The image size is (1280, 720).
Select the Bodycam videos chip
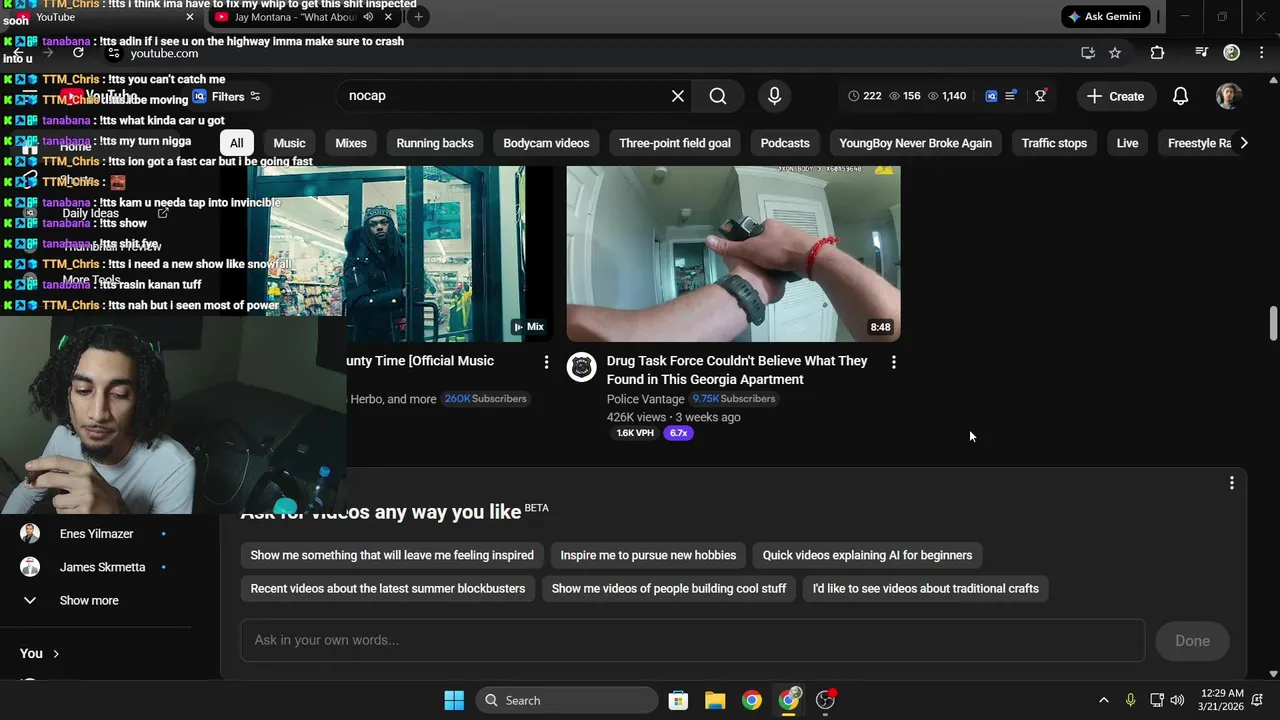click(x=546, y=143)
